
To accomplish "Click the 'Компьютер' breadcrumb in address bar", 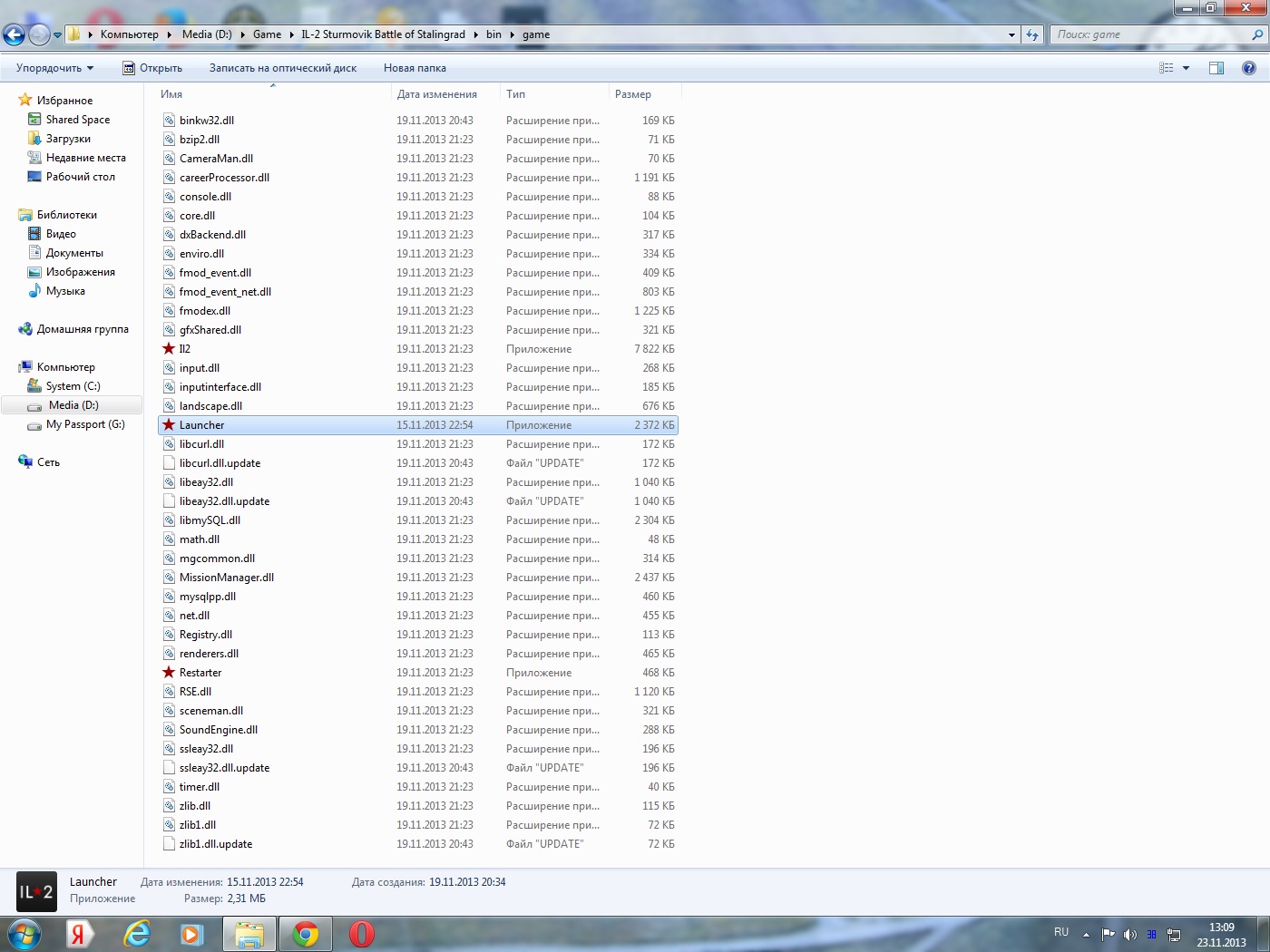I will (x=129, y=34).
